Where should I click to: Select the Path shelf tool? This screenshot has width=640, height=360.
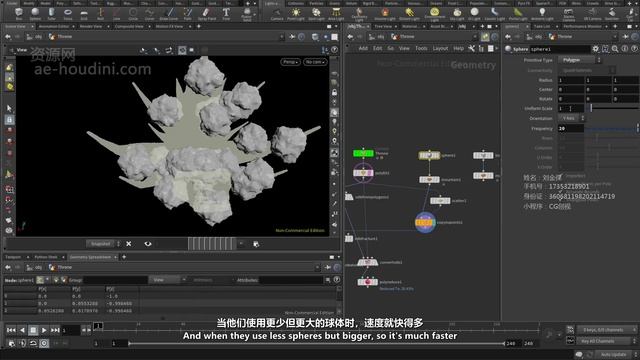[187, 13]
